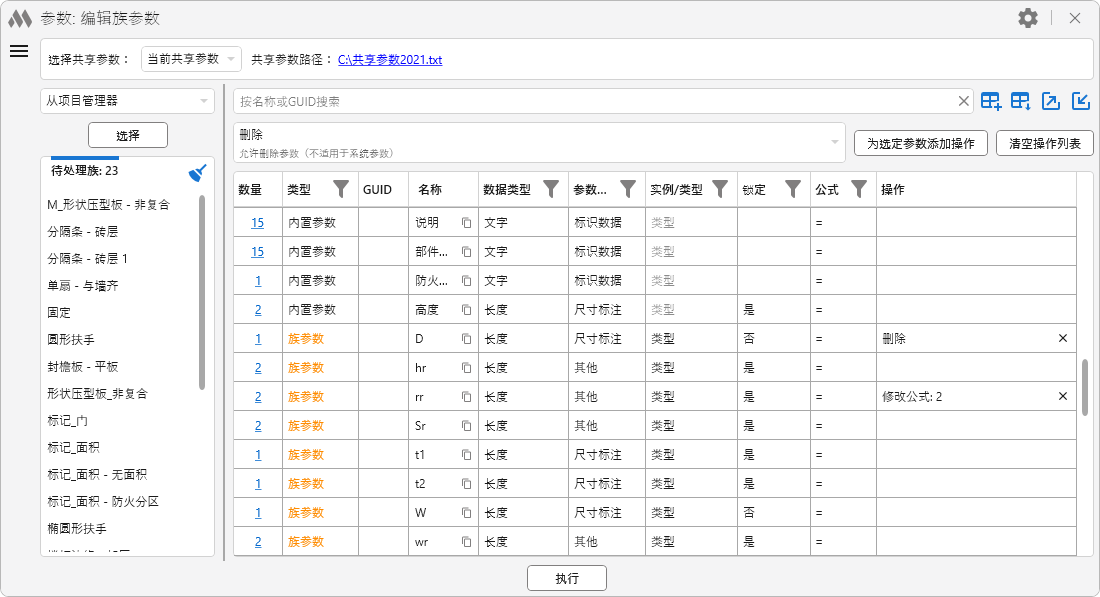
Task: Click the 为选定参数添加操作 button
Action: click(x=920, y=143)
